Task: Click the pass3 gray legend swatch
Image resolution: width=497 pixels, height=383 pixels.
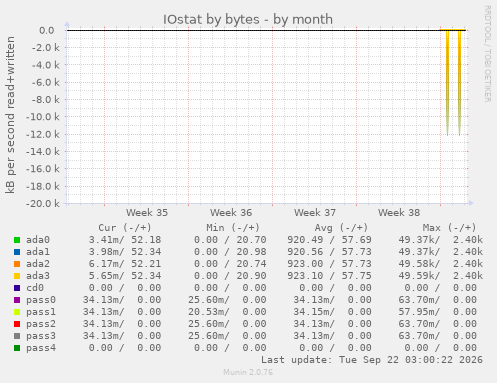Action: click(x=17, y=336)
